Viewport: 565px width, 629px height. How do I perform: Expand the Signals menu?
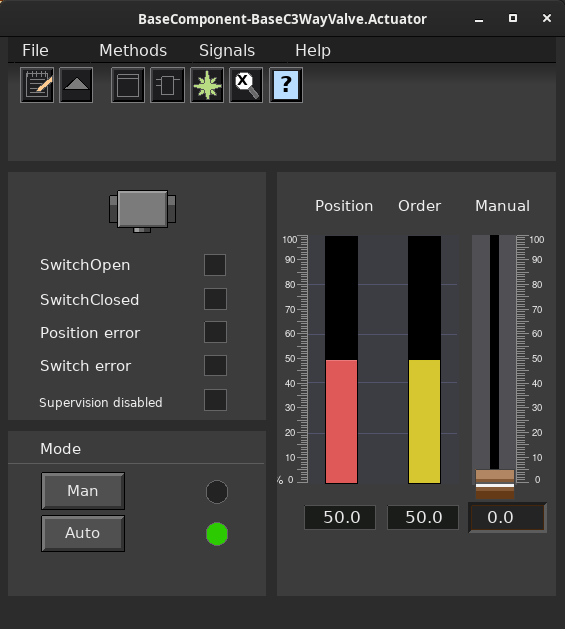point(227,51)
